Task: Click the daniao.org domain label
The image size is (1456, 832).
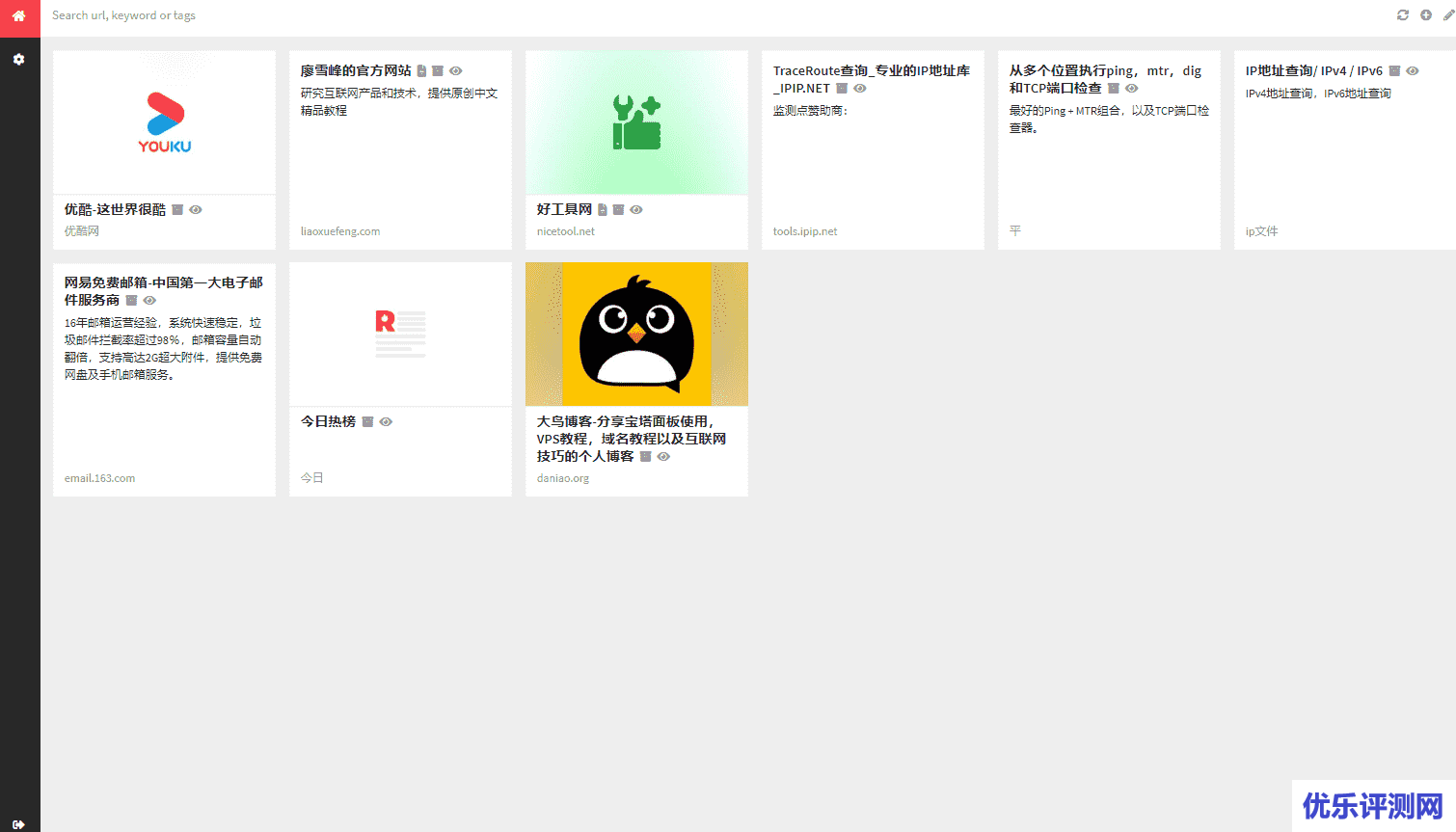Action: pos(563,478)
